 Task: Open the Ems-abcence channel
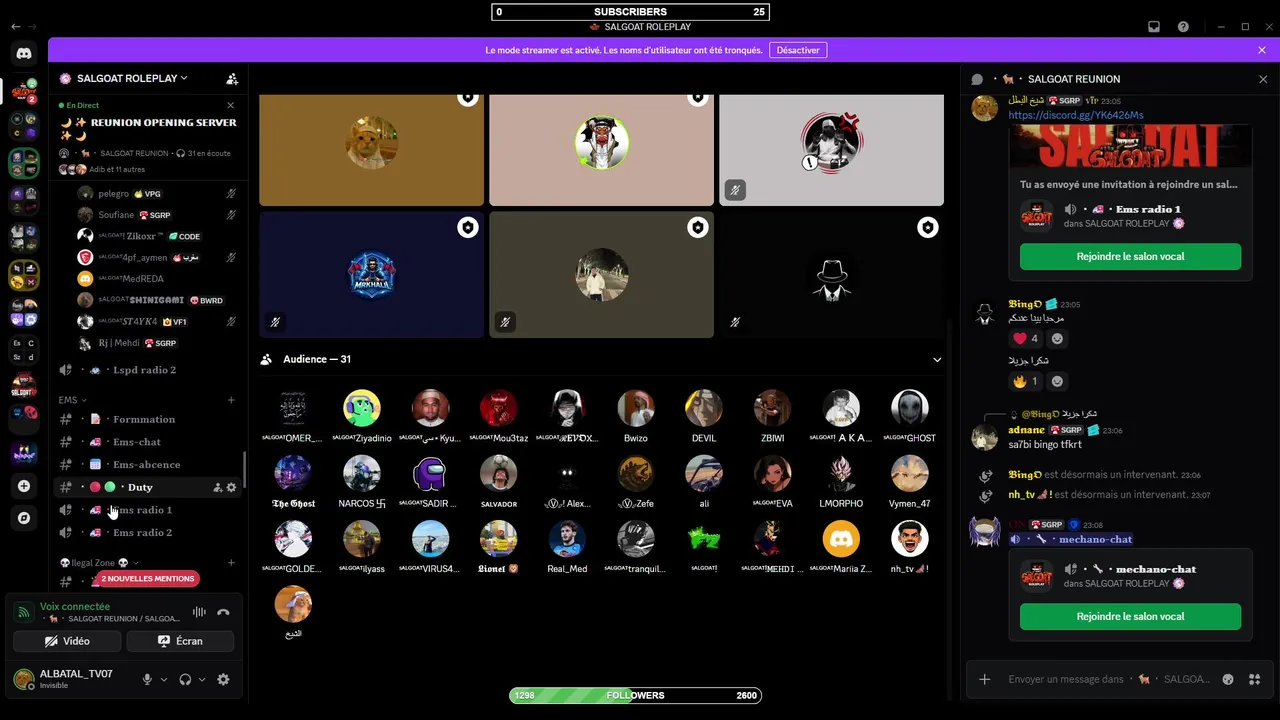pos(148,464)
